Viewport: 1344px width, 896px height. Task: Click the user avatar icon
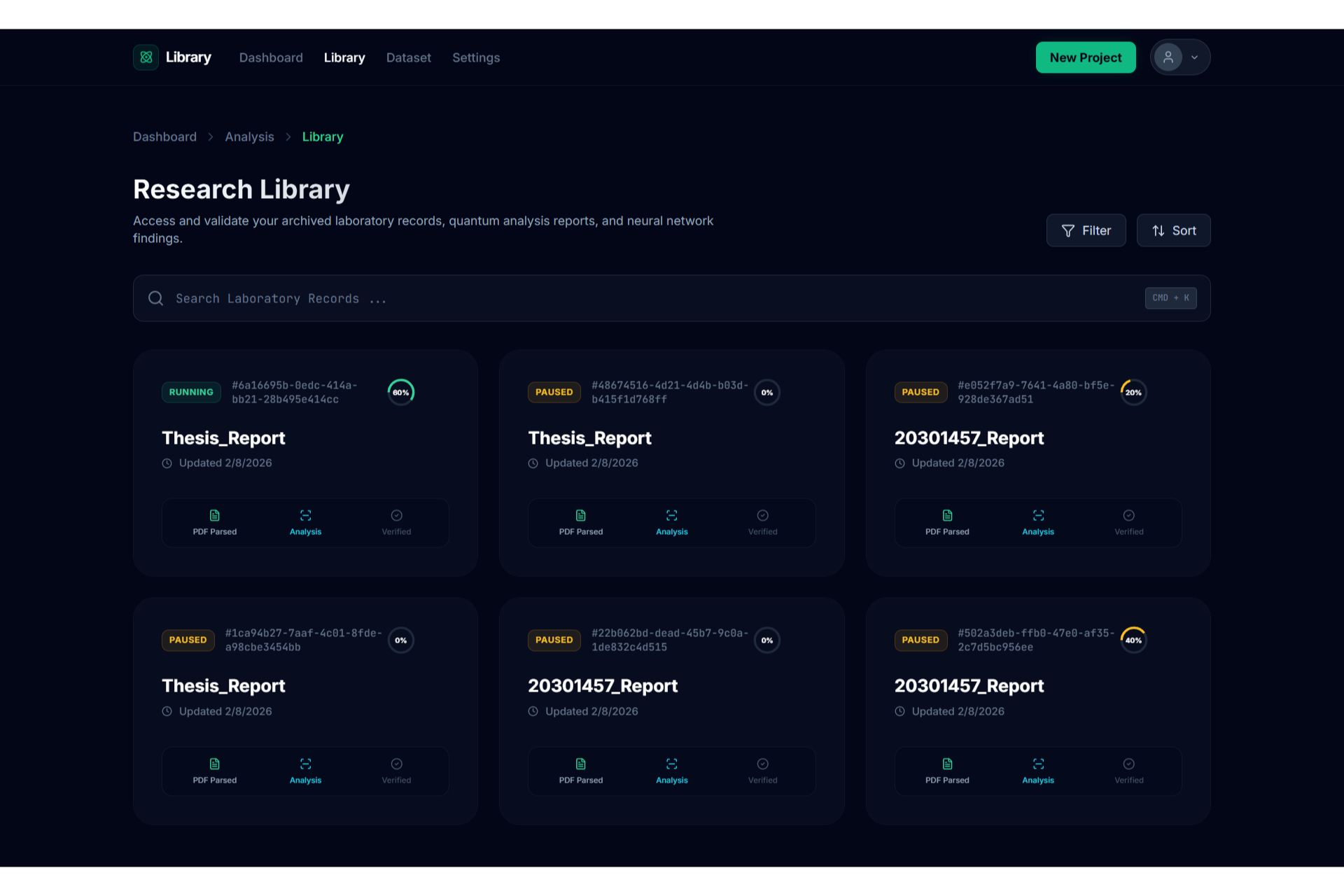click(1168, 57)
